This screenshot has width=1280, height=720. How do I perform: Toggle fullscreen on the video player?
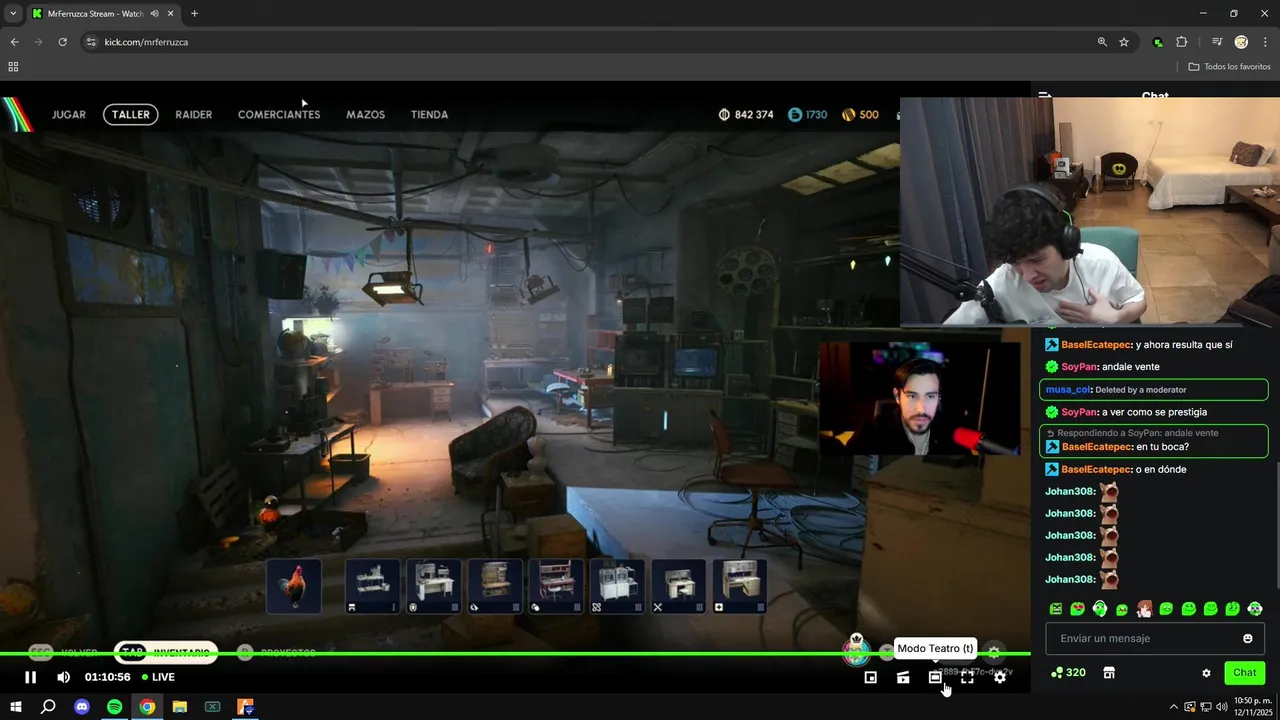tap(967, 677)
